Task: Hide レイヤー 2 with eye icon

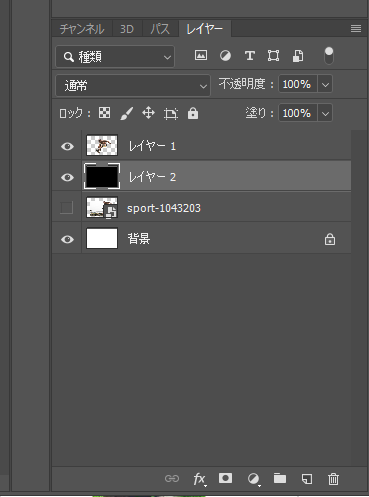Action: (x=67, y=177)
